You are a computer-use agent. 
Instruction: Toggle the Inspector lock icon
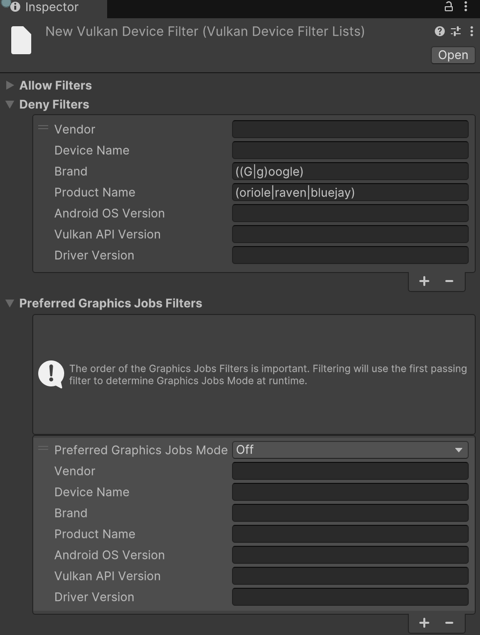pyautogui.click(x=448, y=6)
